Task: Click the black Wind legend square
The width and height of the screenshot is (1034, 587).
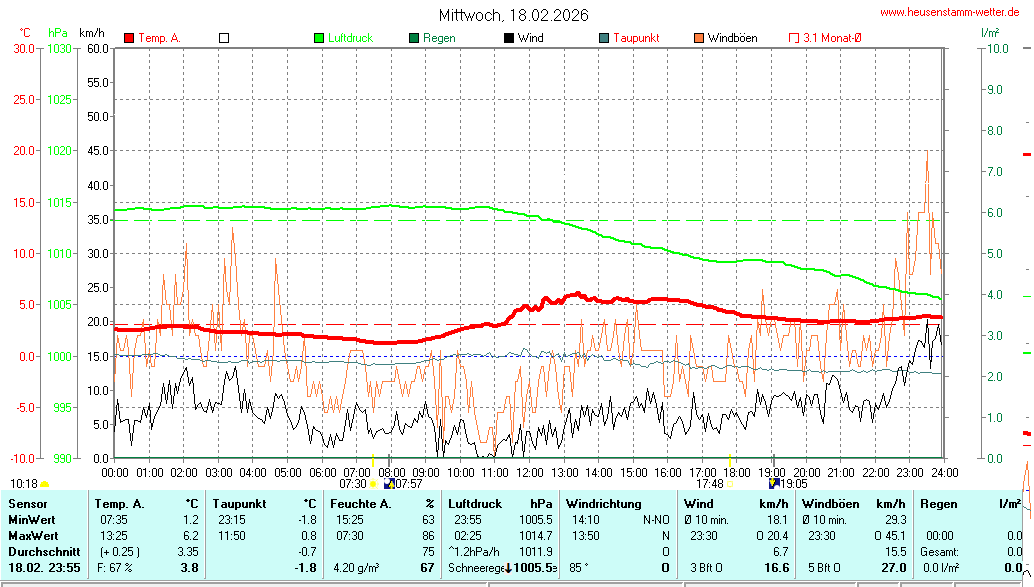Action: coord(509,38)
